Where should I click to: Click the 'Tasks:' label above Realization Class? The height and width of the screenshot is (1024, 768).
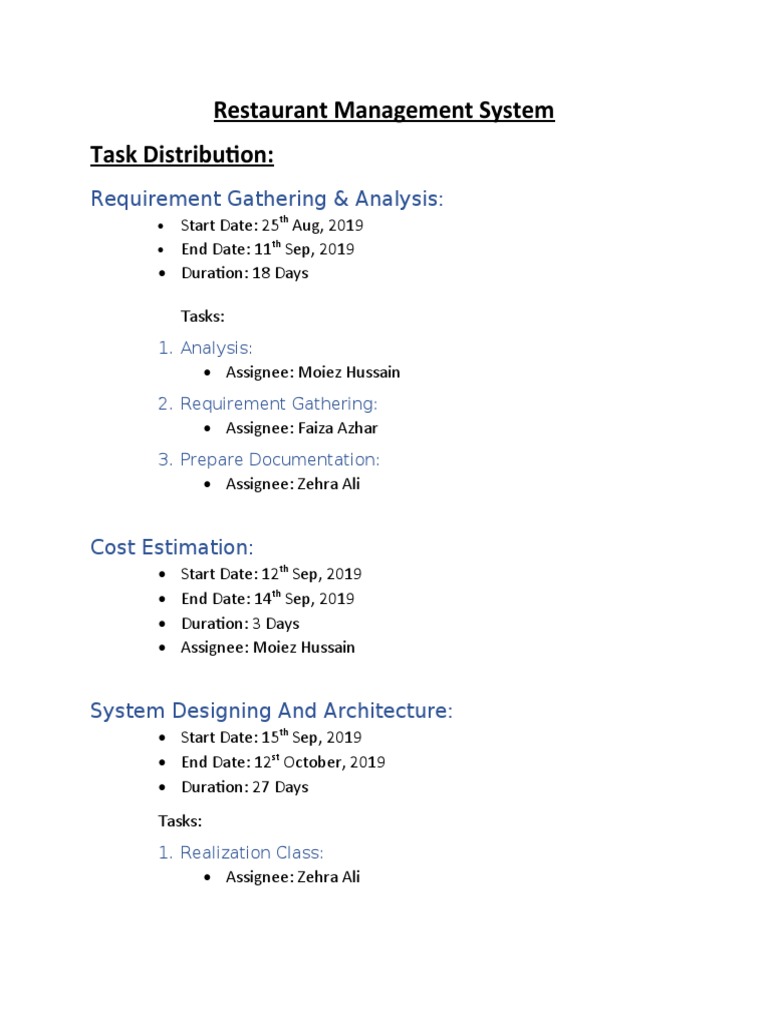tap(180, 821)
